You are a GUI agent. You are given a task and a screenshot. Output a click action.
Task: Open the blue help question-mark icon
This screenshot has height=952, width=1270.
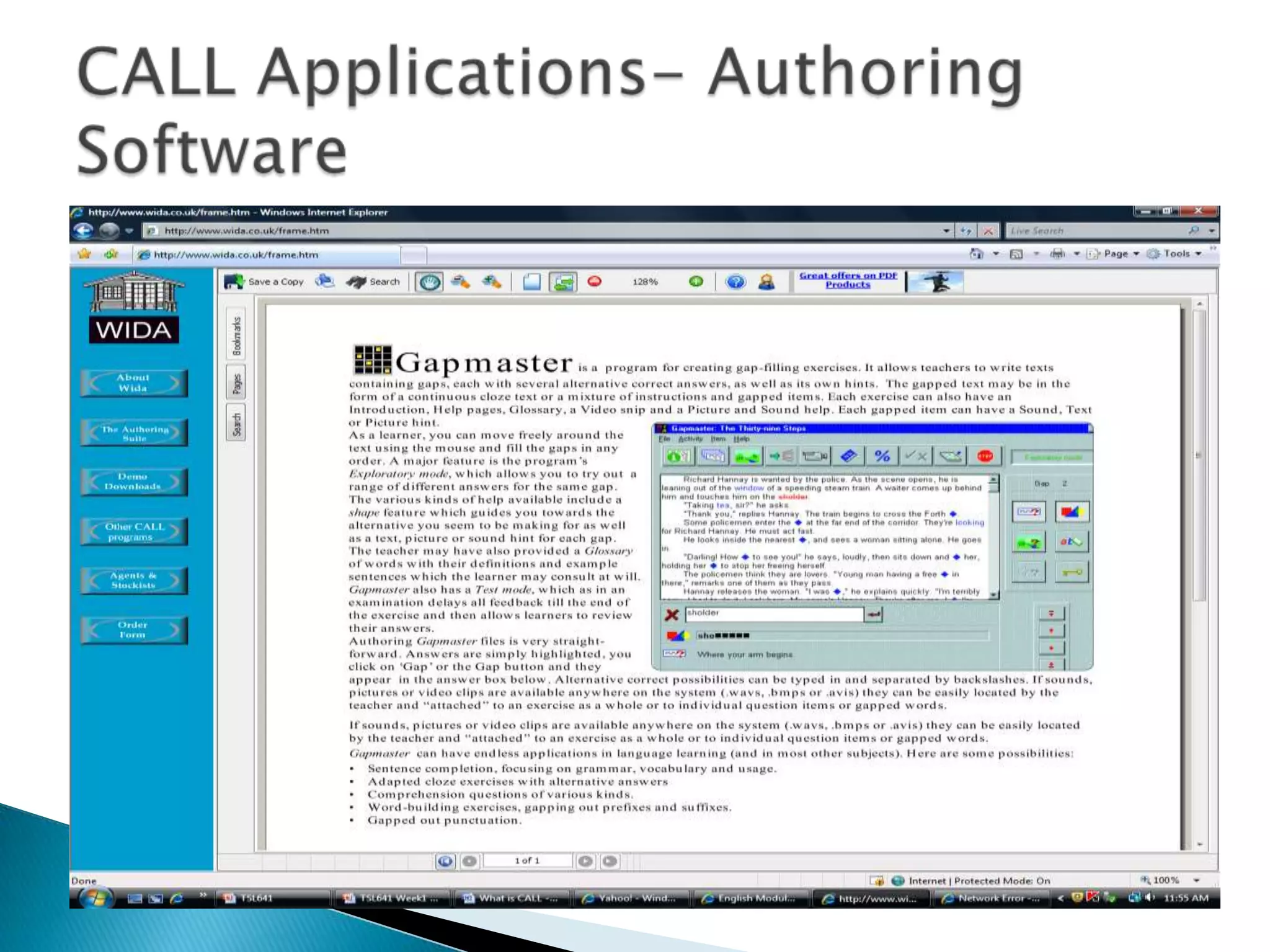[x=735, y=282]
